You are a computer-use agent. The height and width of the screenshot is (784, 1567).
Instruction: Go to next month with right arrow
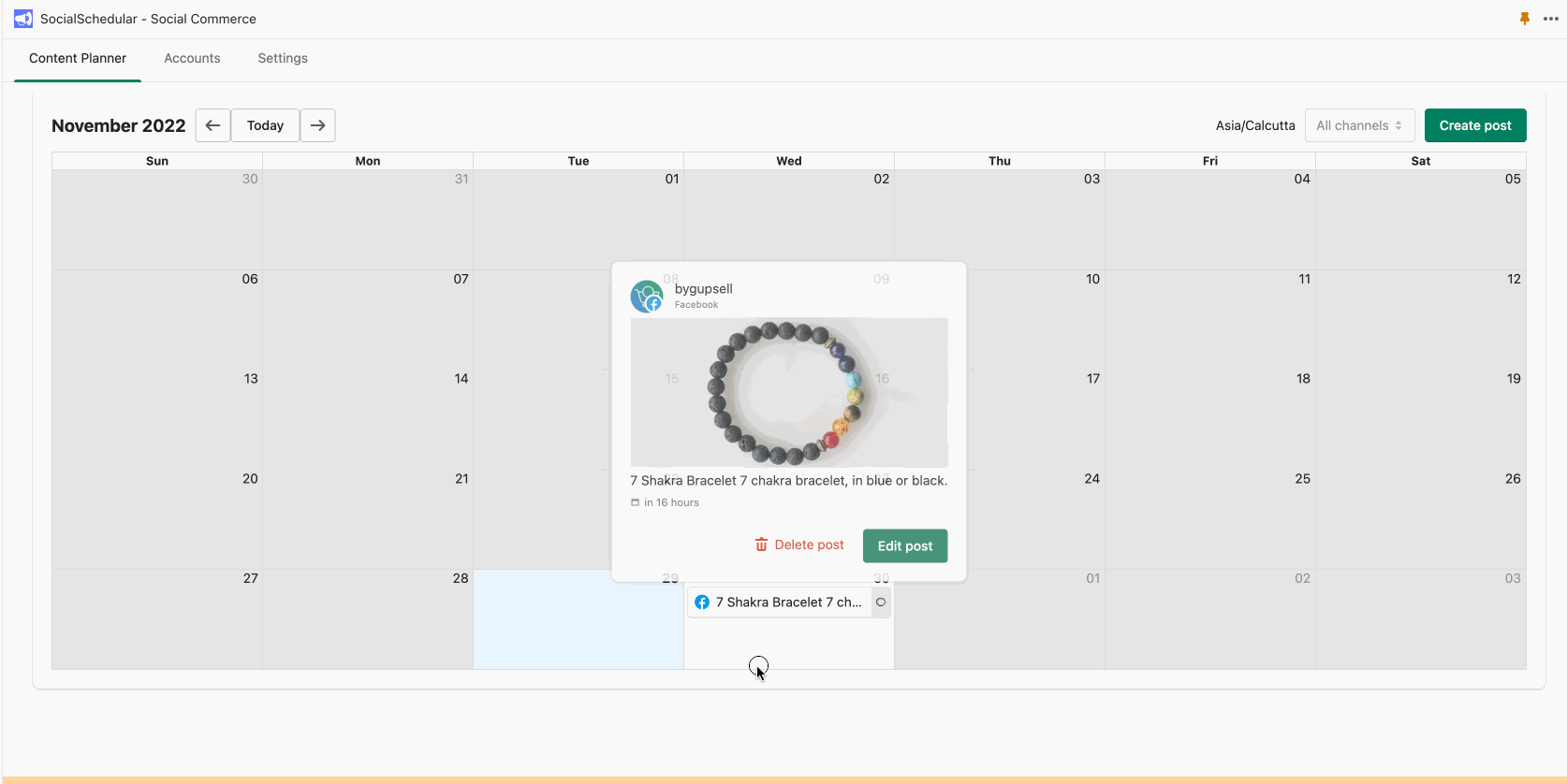[318, 125]
